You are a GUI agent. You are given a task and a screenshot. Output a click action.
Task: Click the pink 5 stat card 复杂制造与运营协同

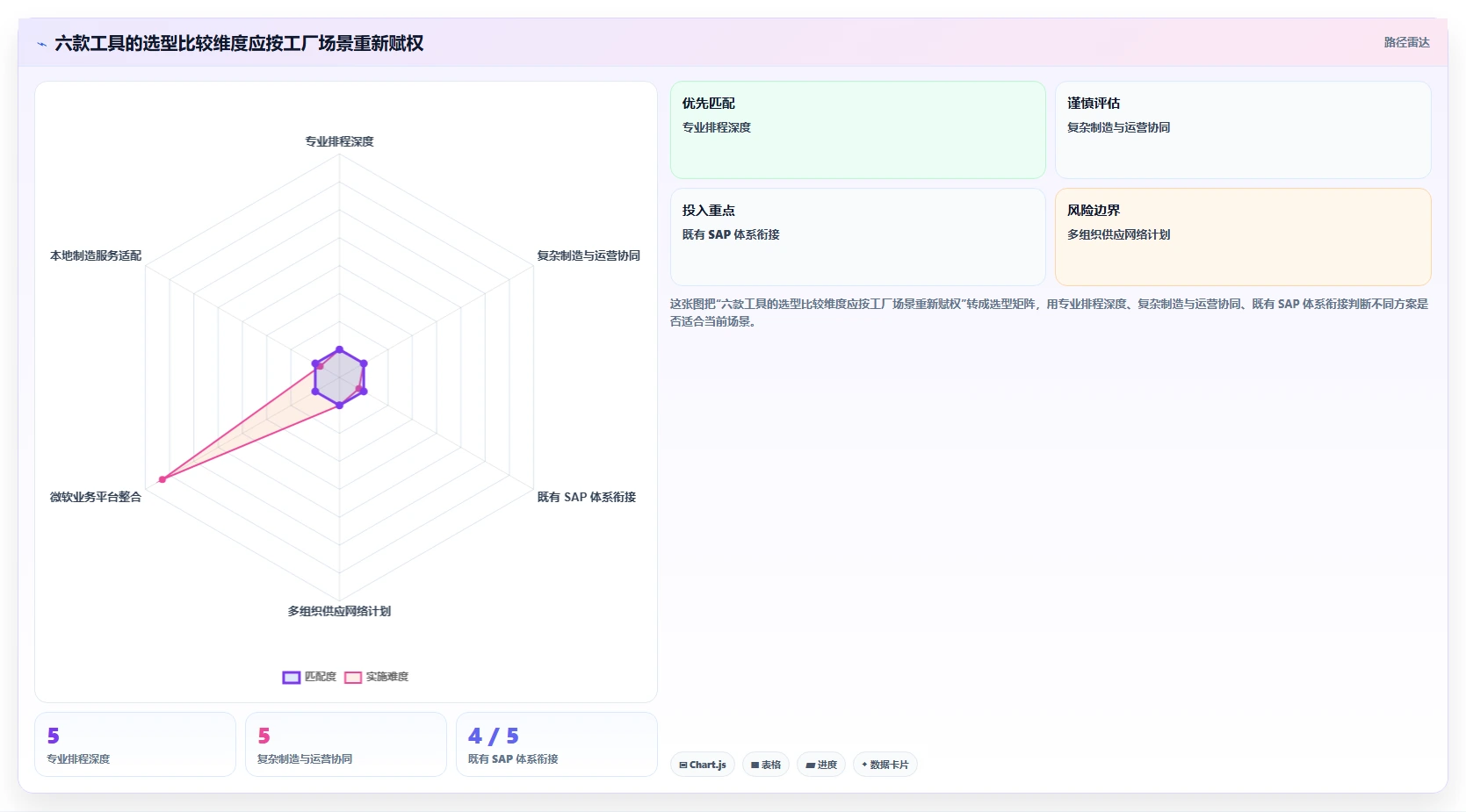coord(346,744)
